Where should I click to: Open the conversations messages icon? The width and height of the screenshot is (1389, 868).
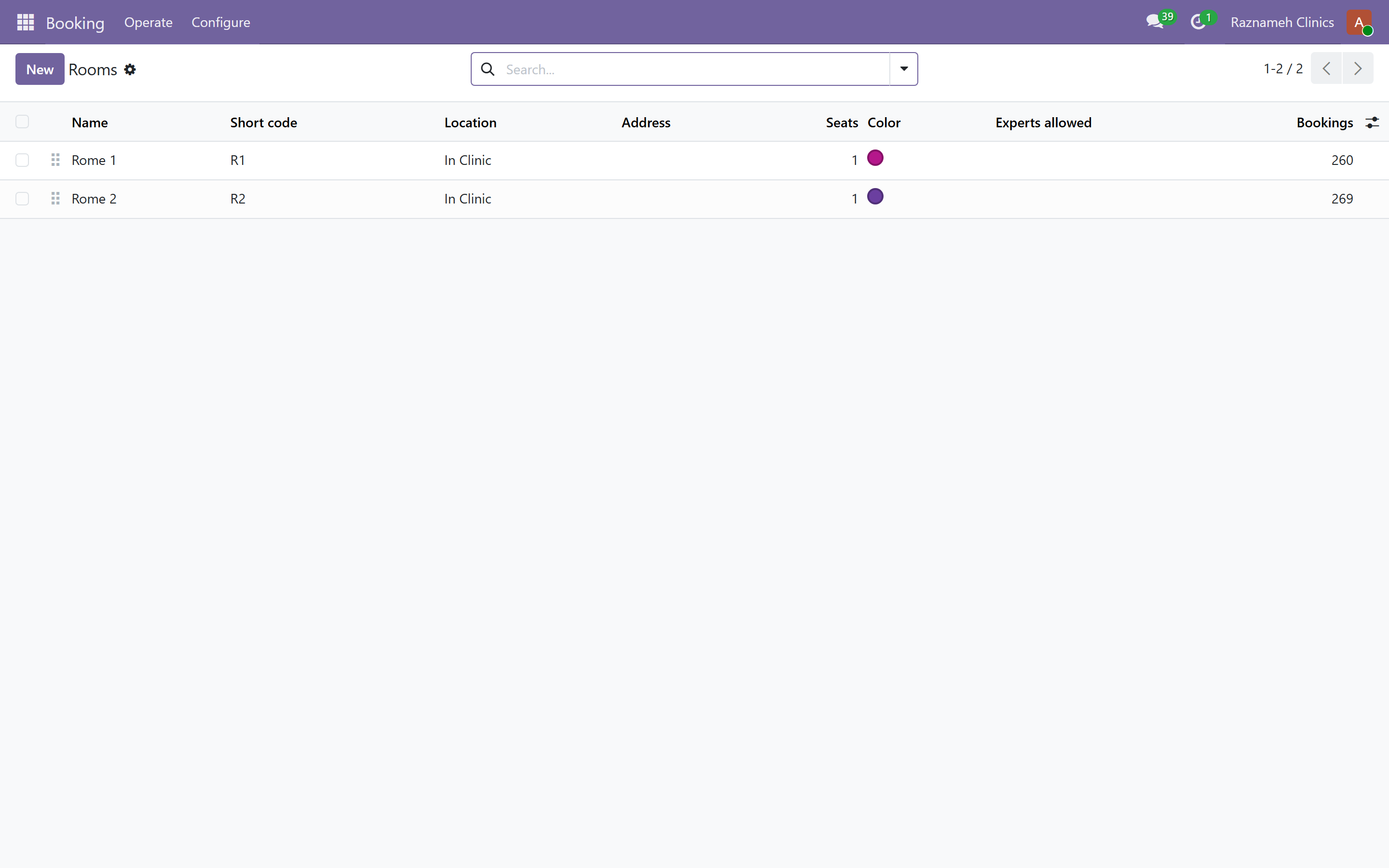point(1155,22)
